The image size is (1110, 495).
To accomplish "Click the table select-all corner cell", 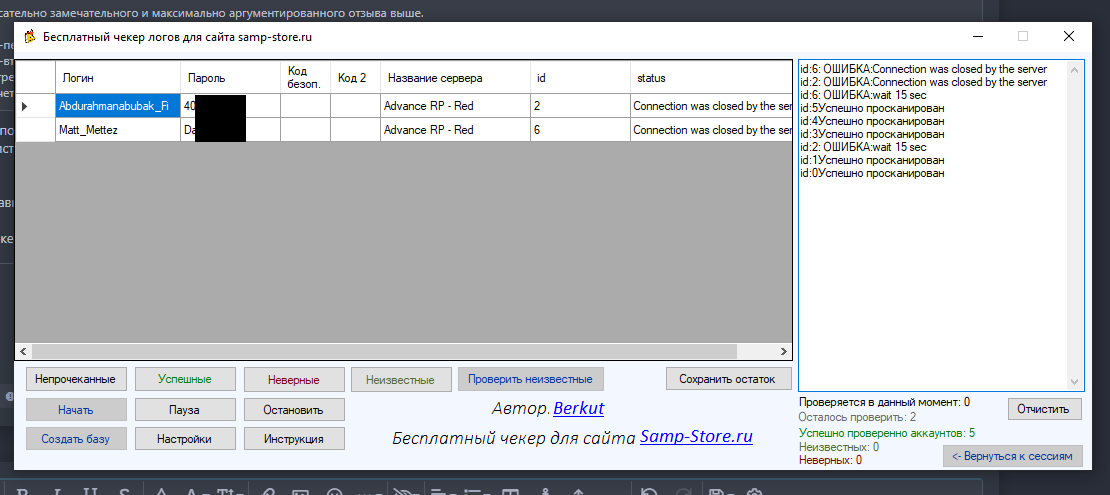I will tap(35, 78).
